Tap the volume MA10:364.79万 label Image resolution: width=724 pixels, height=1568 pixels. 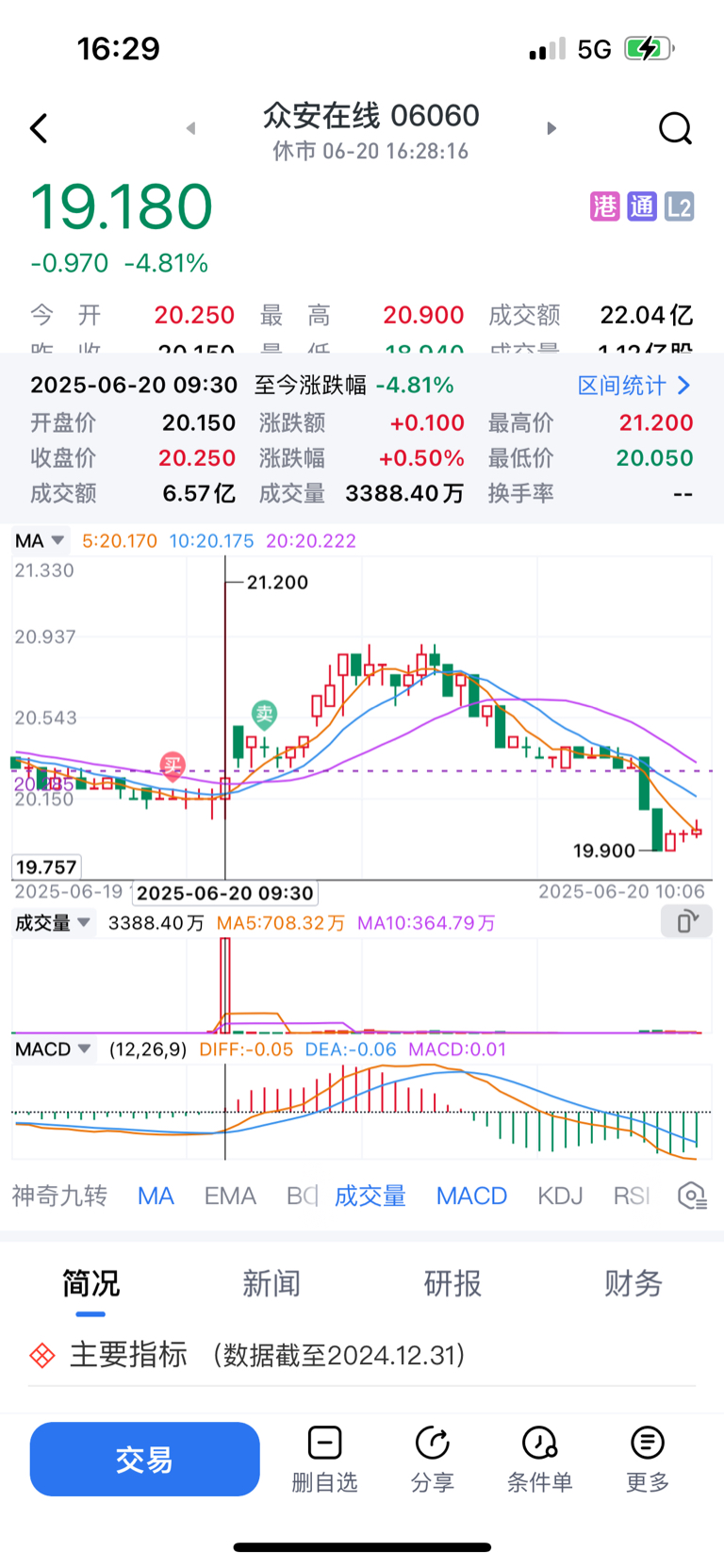pyautogui.click(x=426, y=923)
